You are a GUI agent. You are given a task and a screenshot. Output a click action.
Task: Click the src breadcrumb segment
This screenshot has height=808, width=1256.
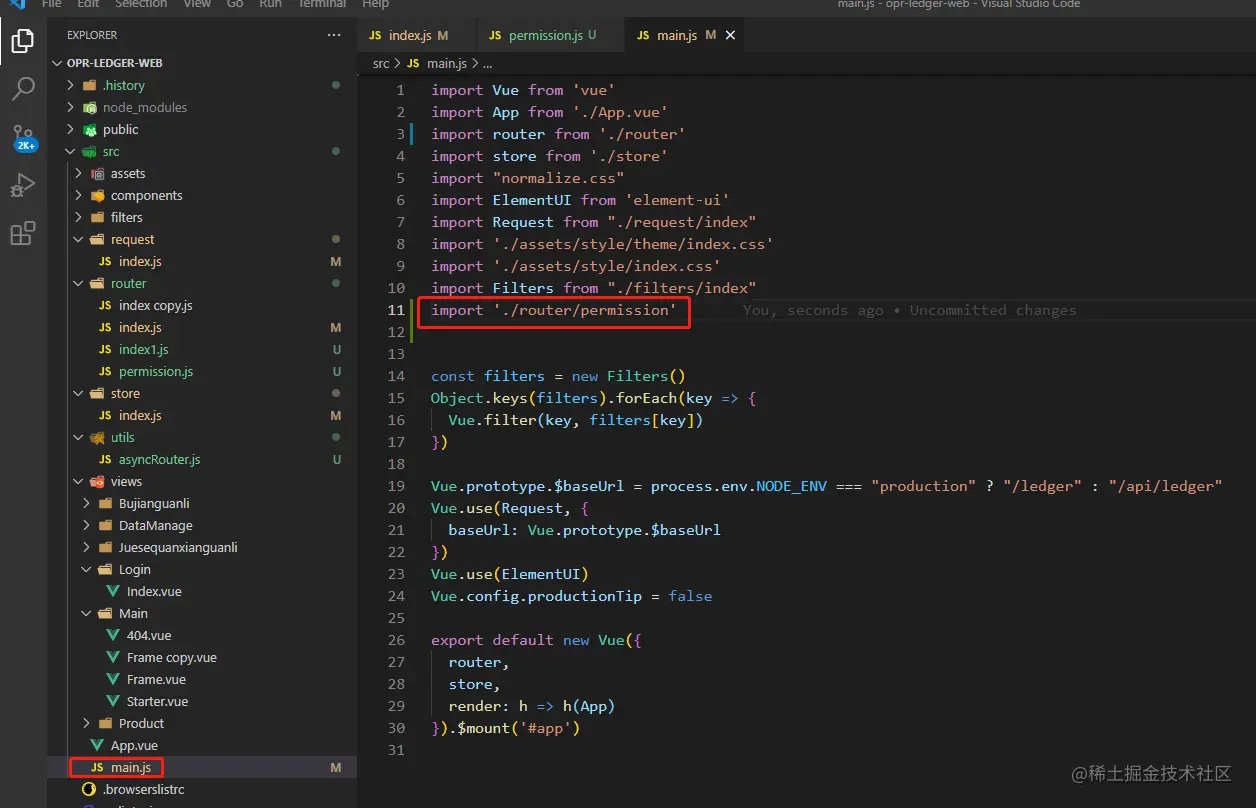(380, 63)
